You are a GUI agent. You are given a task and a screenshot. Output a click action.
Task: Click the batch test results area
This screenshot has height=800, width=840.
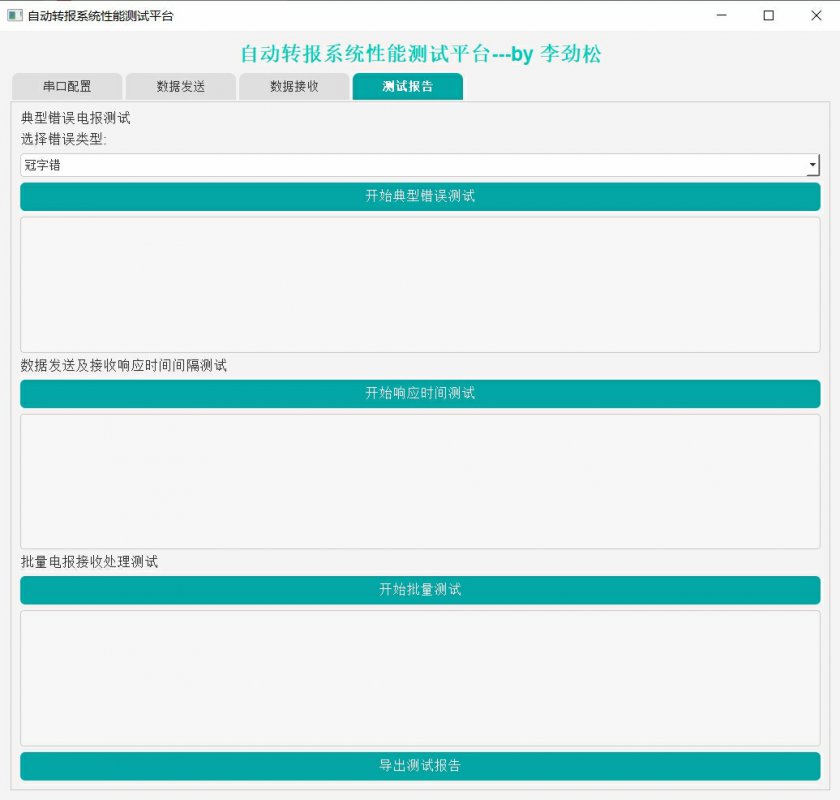(x=420, y=676)
